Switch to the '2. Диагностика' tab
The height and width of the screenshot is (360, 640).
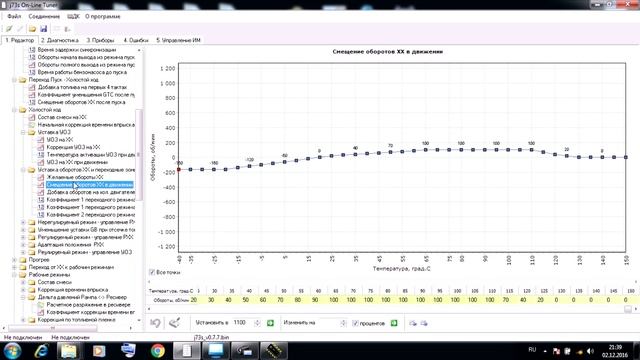coord(60,40)
